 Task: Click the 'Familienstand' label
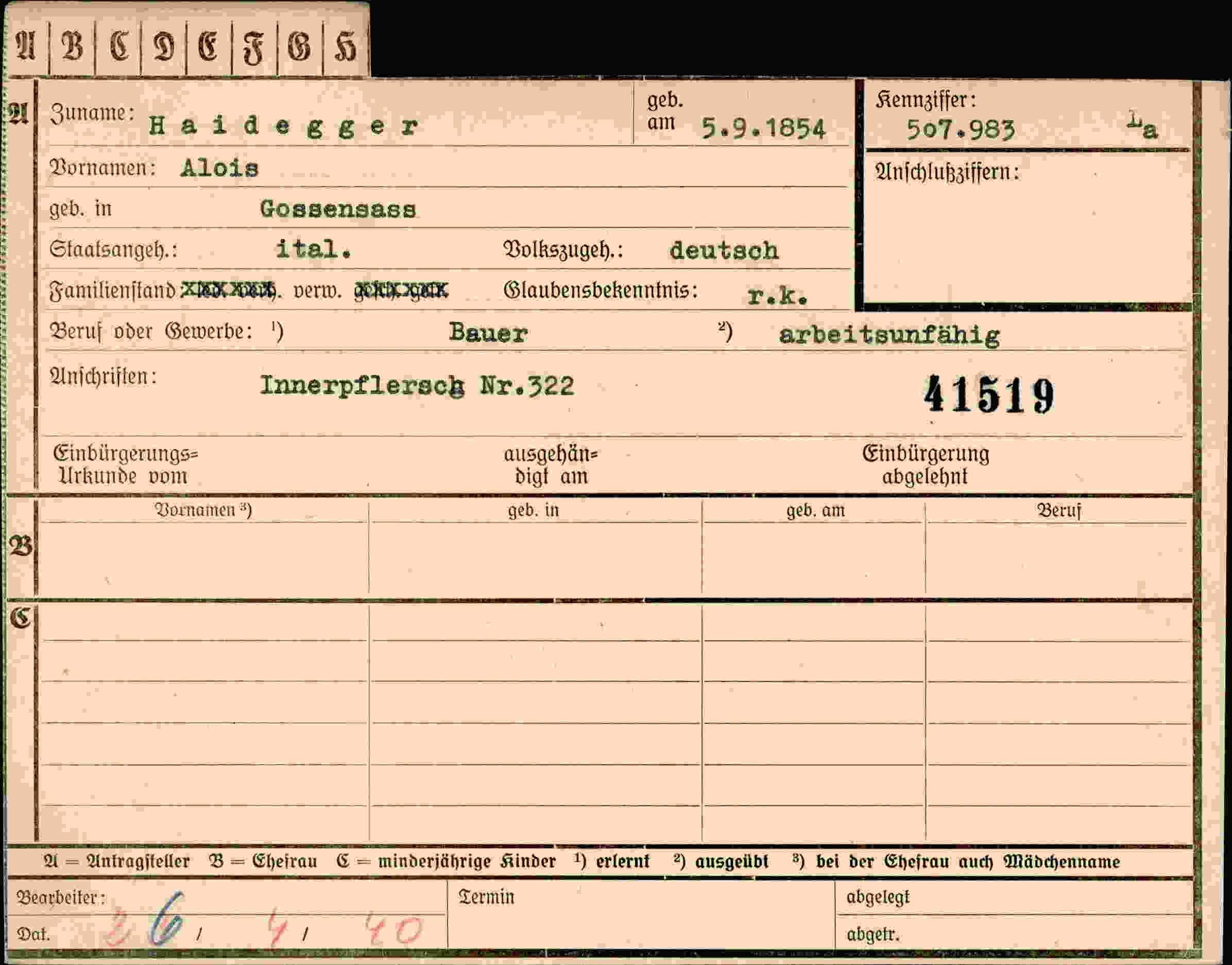point(113,291)
